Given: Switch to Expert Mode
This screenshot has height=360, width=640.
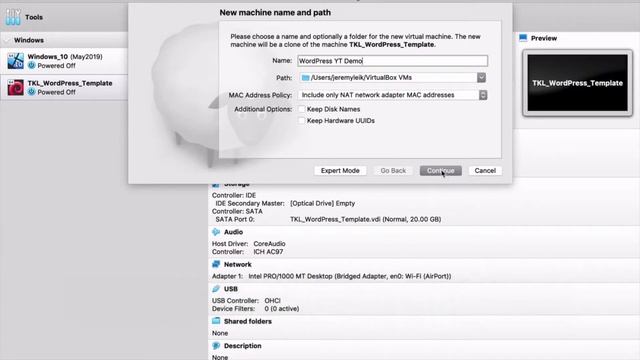Looking at the screenshot, I should tap(340, 171).
